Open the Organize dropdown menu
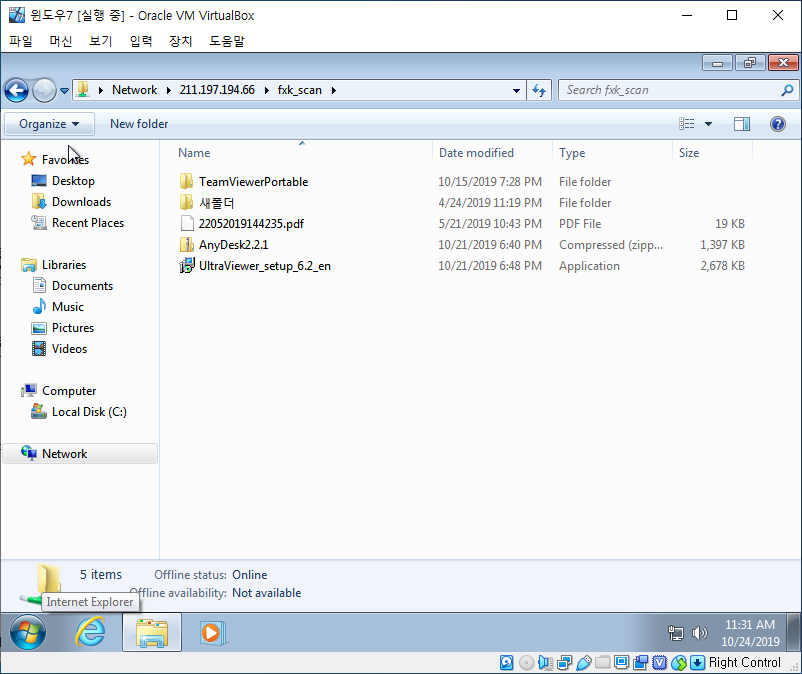The image size is (802, 674). point(49,124)
